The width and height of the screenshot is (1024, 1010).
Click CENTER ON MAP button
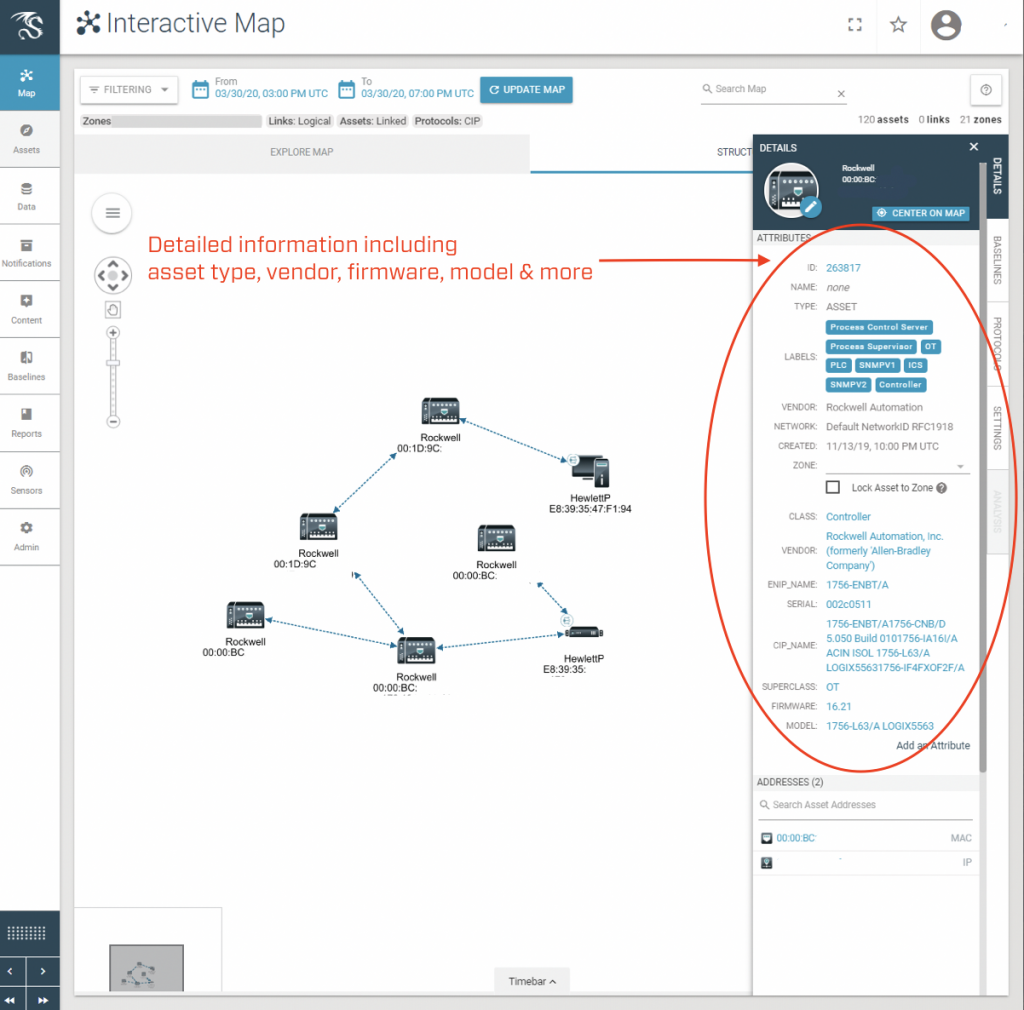921,213
